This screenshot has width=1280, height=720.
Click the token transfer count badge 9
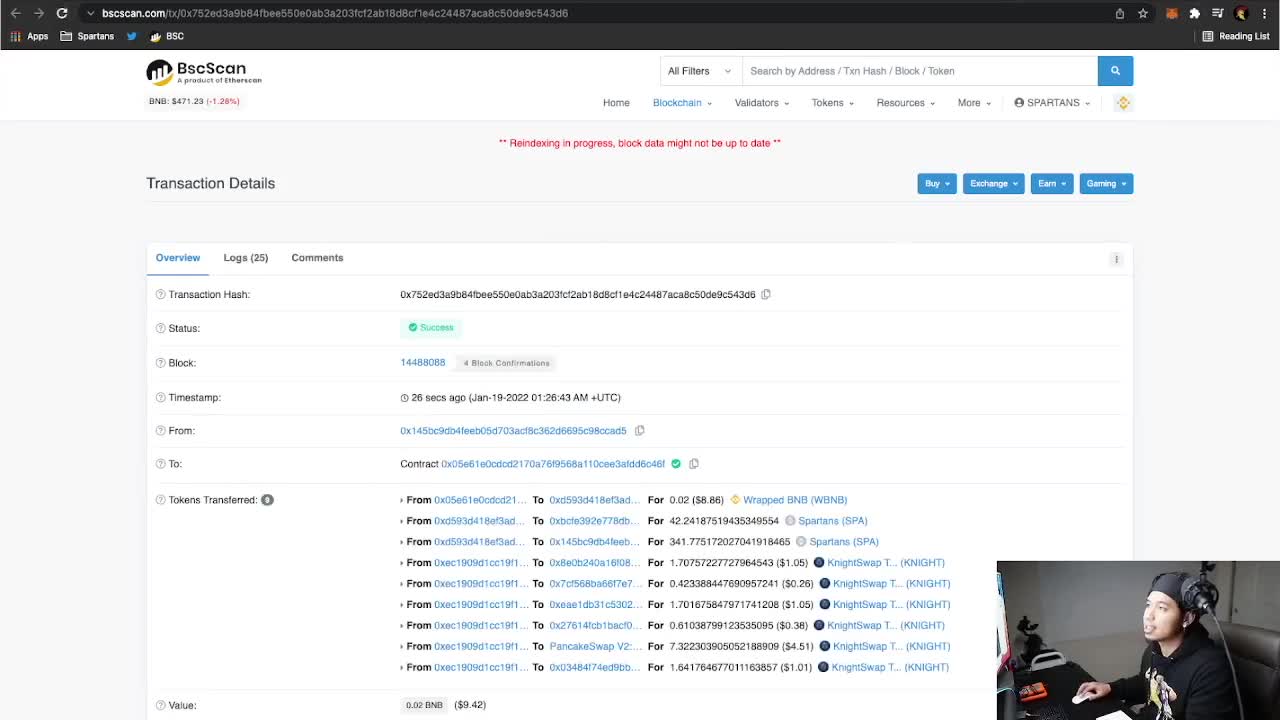tap(267, 500)
